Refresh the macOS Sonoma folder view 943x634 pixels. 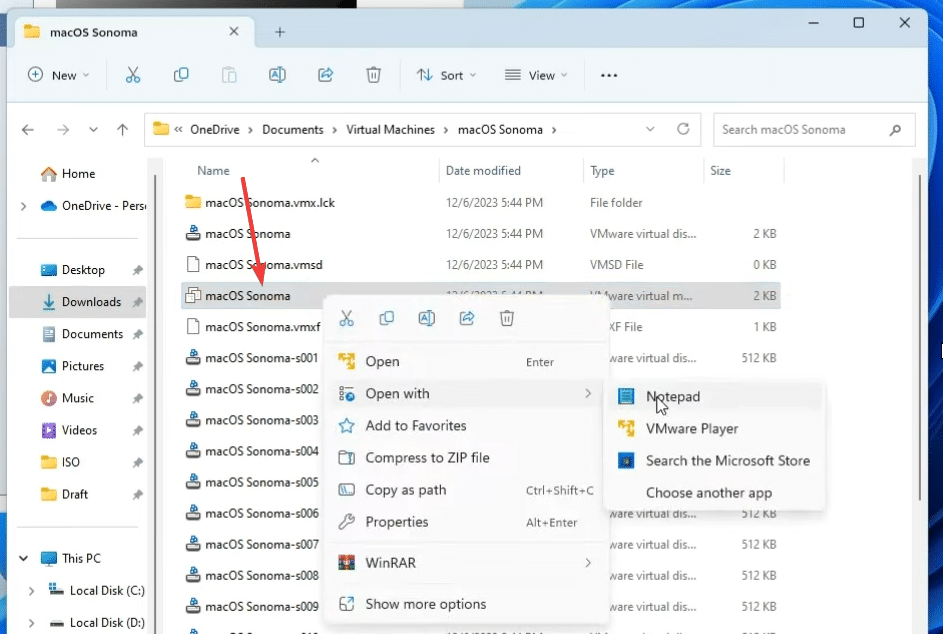(683, 129)
